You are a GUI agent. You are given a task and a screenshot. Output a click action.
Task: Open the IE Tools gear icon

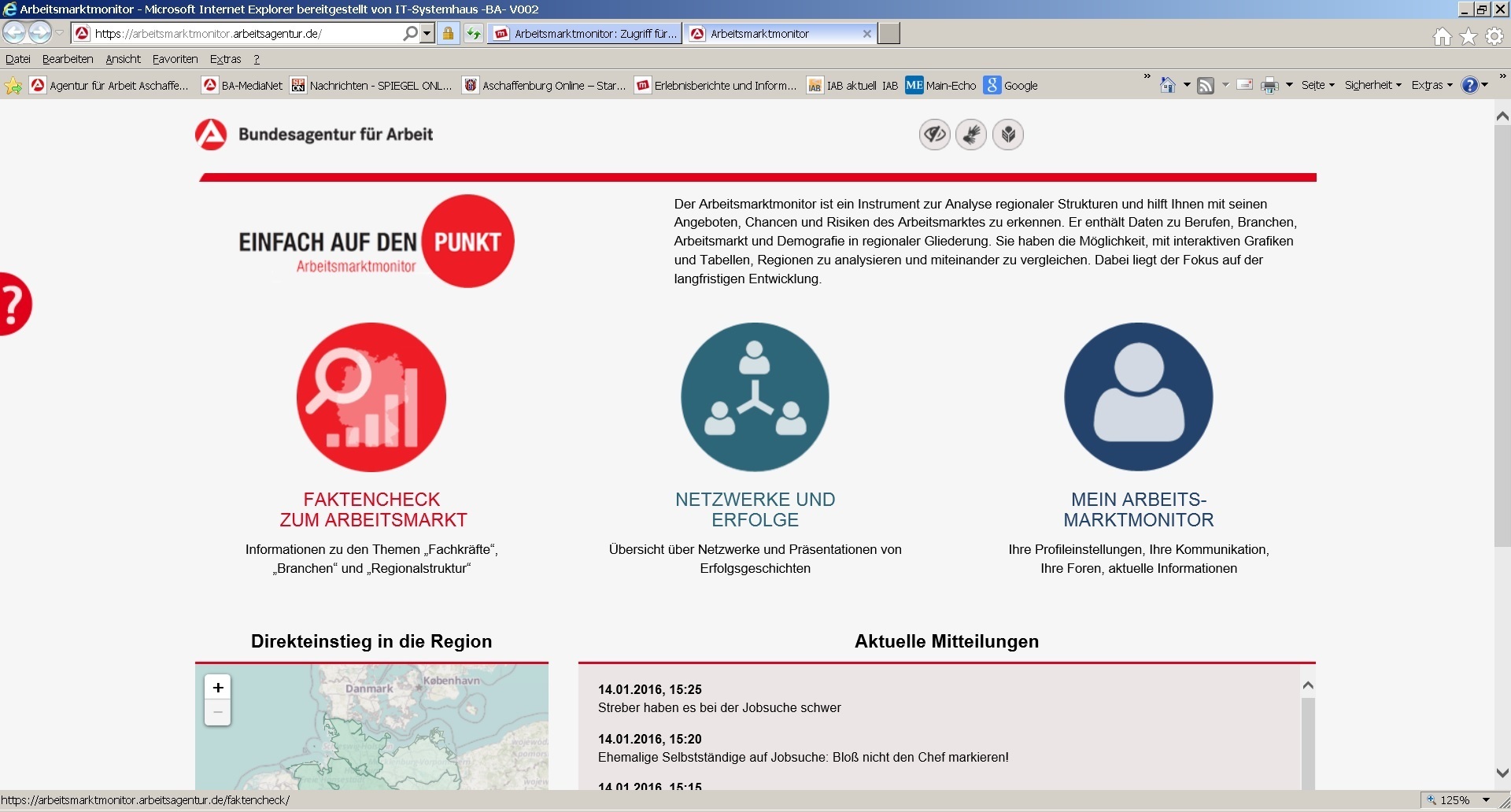tap(1494, 37)
